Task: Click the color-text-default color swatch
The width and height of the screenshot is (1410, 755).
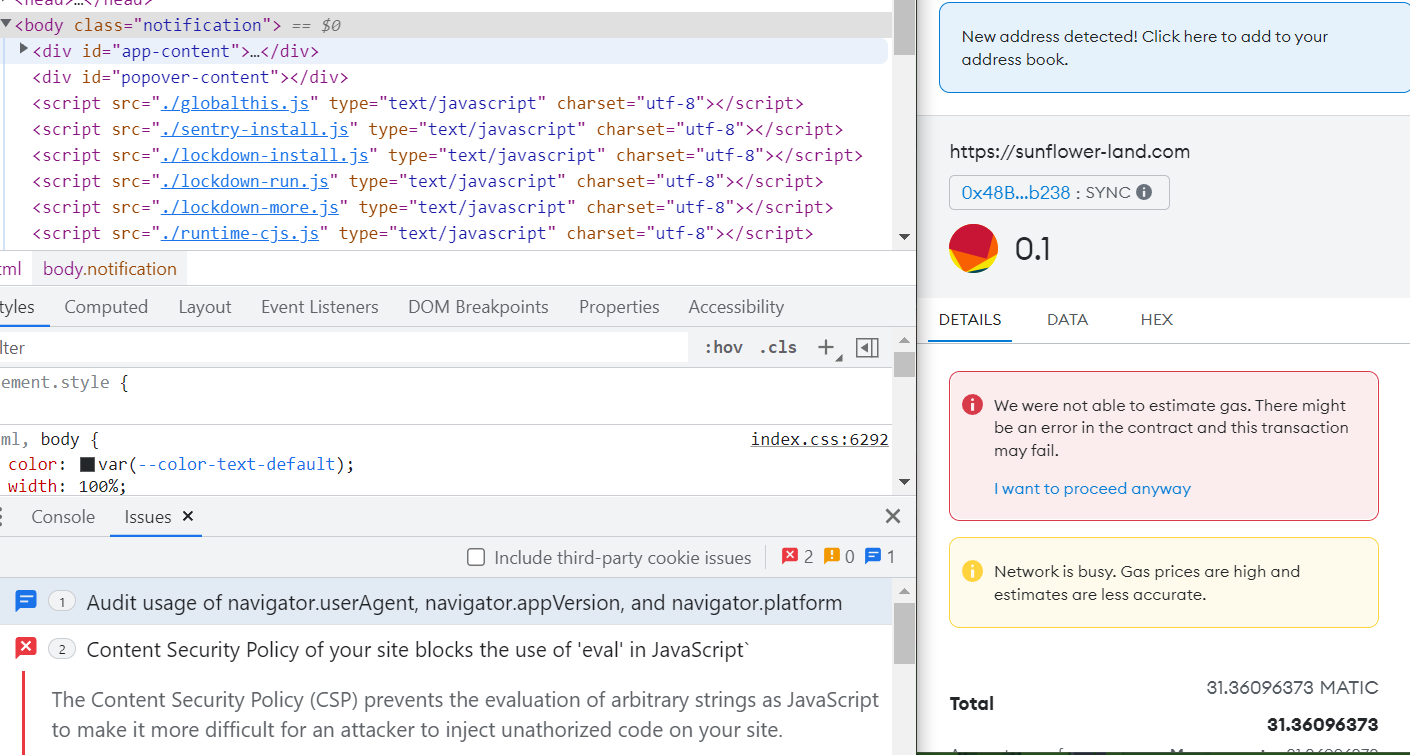Action: [87, 464]
